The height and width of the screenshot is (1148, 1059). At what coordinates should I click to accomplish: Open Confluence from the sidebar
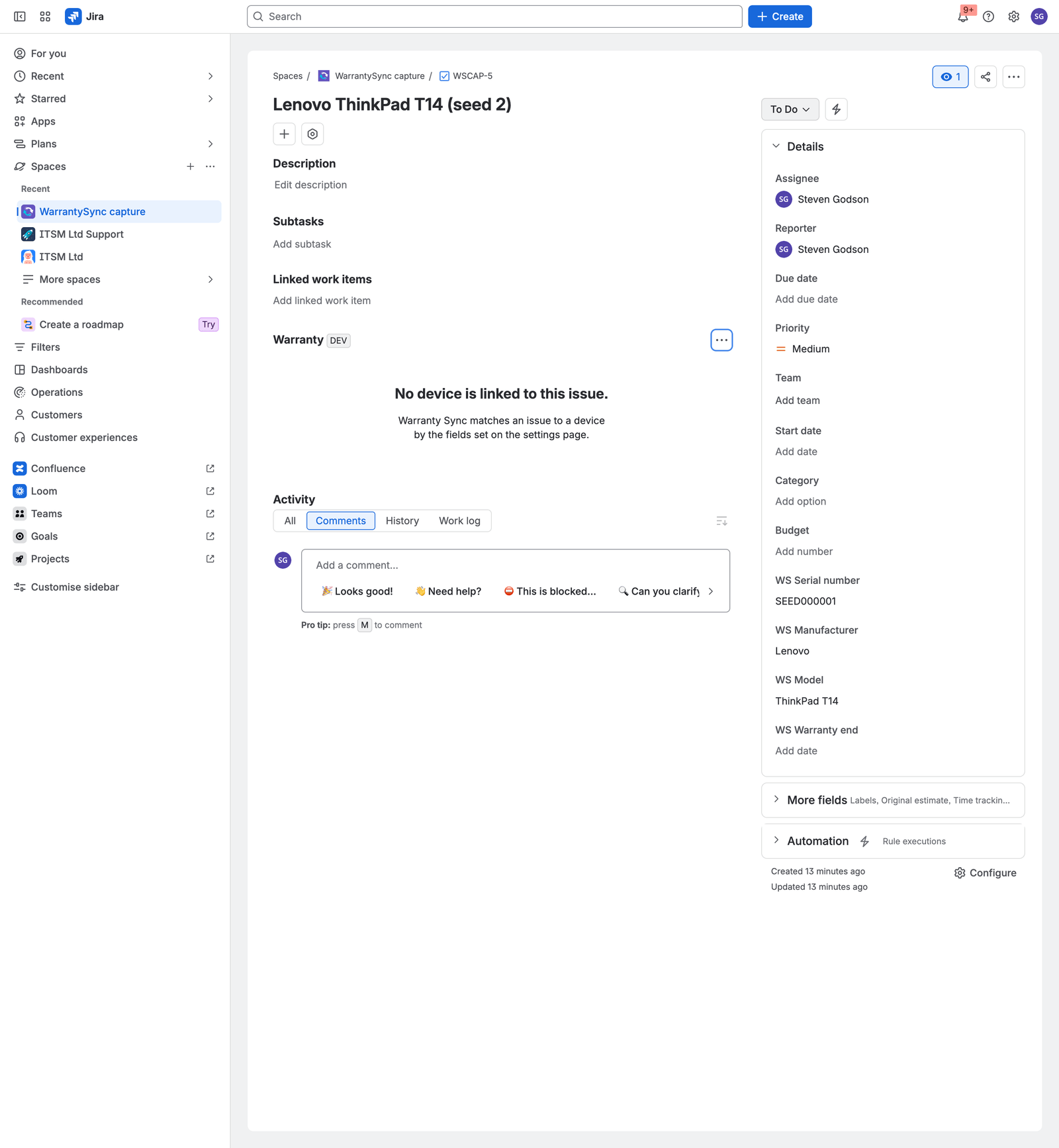click(116, 469)
